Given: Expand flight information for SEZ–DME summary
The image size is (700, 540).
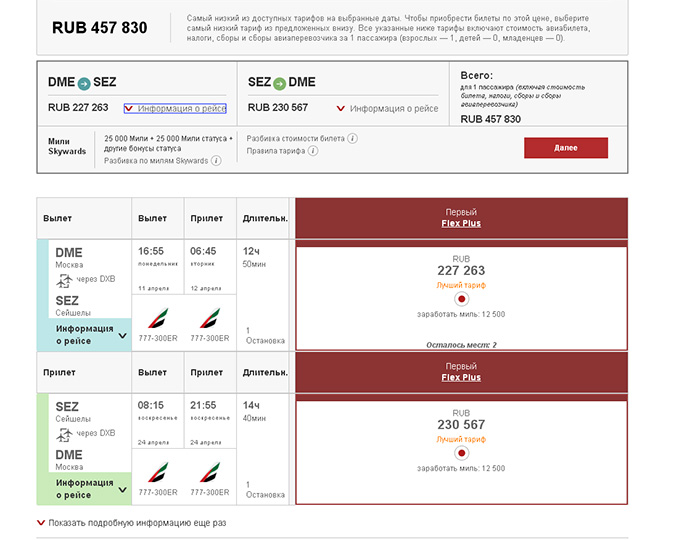Looking at the screenshot, I should (x=388, y=108).
